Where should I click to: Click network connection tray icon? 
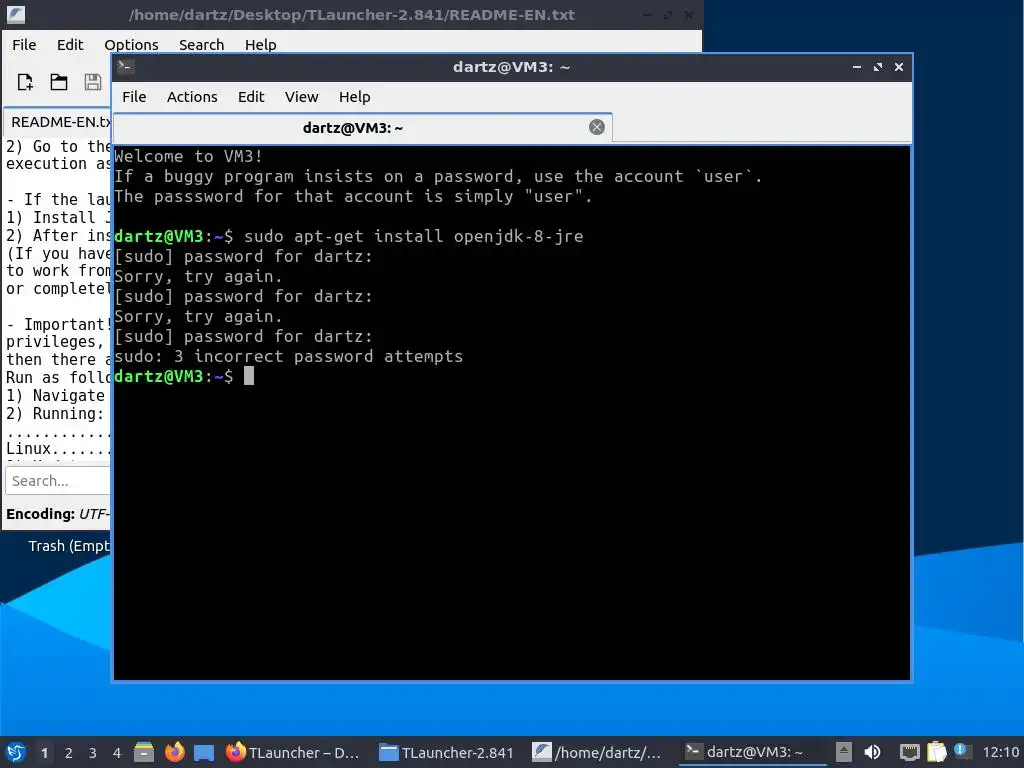(x=909, y=752)
